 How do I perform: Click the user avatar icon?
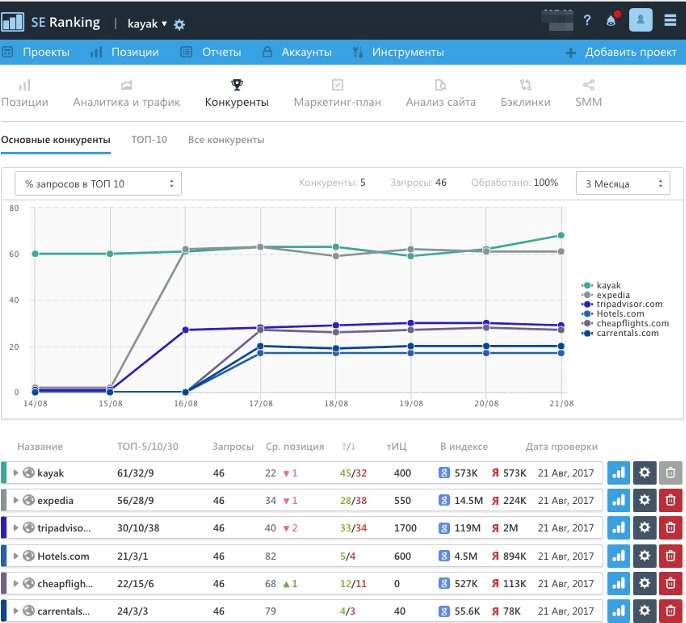(x=640, y=20)
